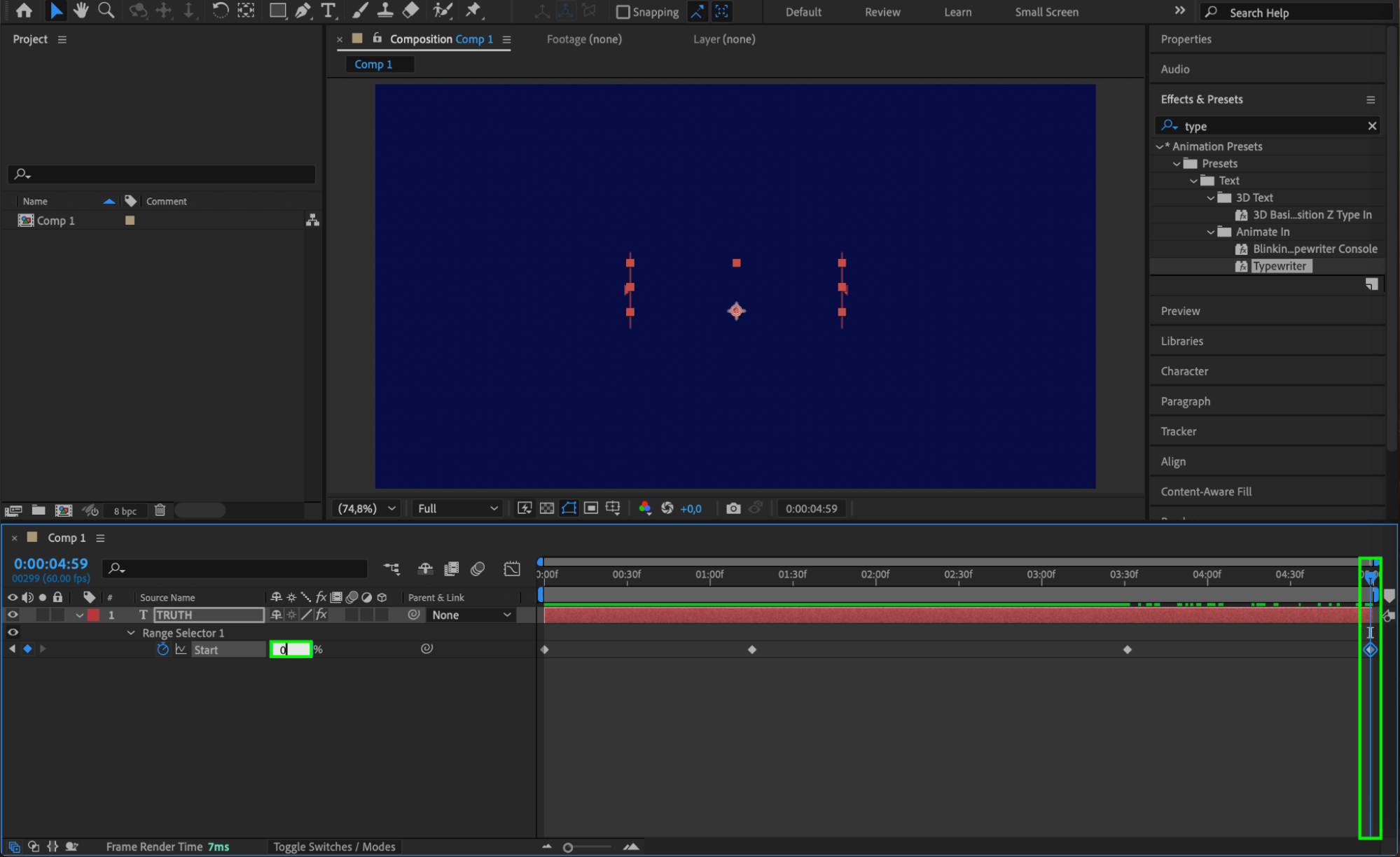1400x857 pixels.
Task: Click Toggle Switches / Modes
Action: point(334,846)
